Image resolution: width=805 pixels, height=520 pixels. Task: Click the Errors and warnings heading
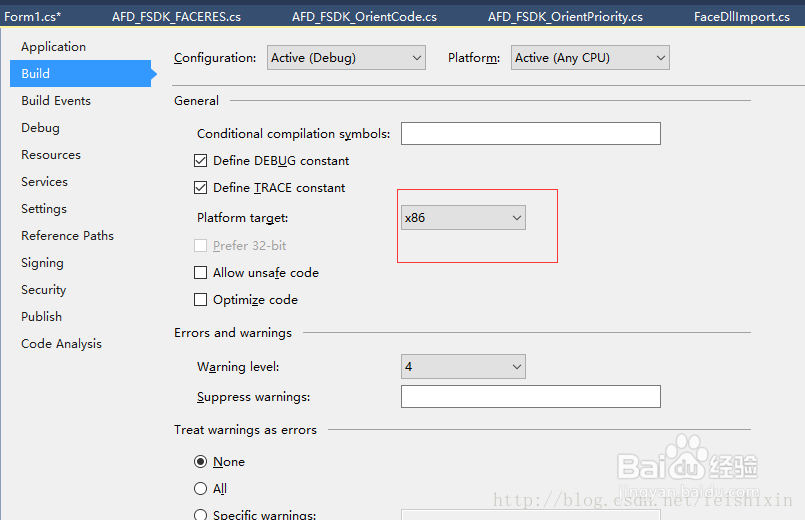[233, 333]
